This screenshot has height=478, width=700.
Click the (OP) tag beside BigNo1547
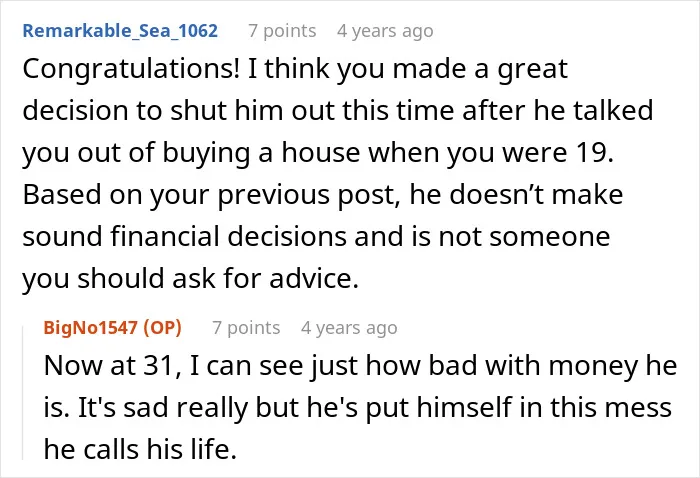[162, 328]
